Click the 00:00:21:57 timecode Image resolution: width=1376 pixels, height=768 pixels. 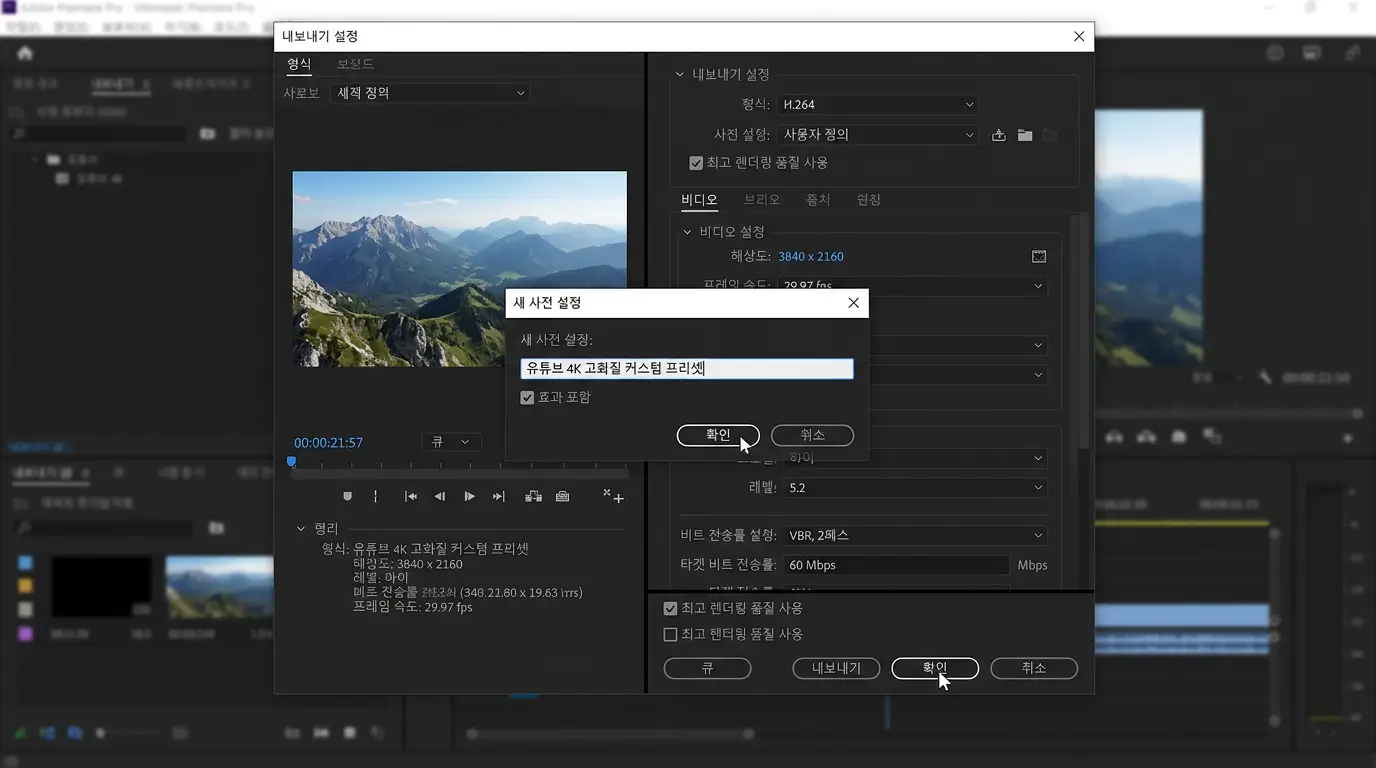tap(328, 443)
